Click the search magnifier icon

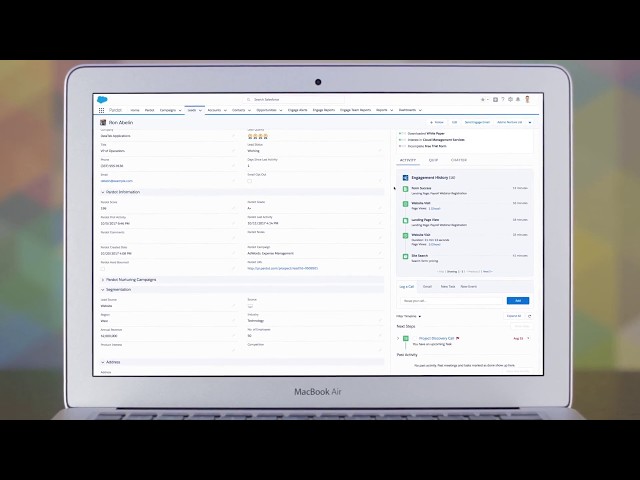[x=249, y=100]
